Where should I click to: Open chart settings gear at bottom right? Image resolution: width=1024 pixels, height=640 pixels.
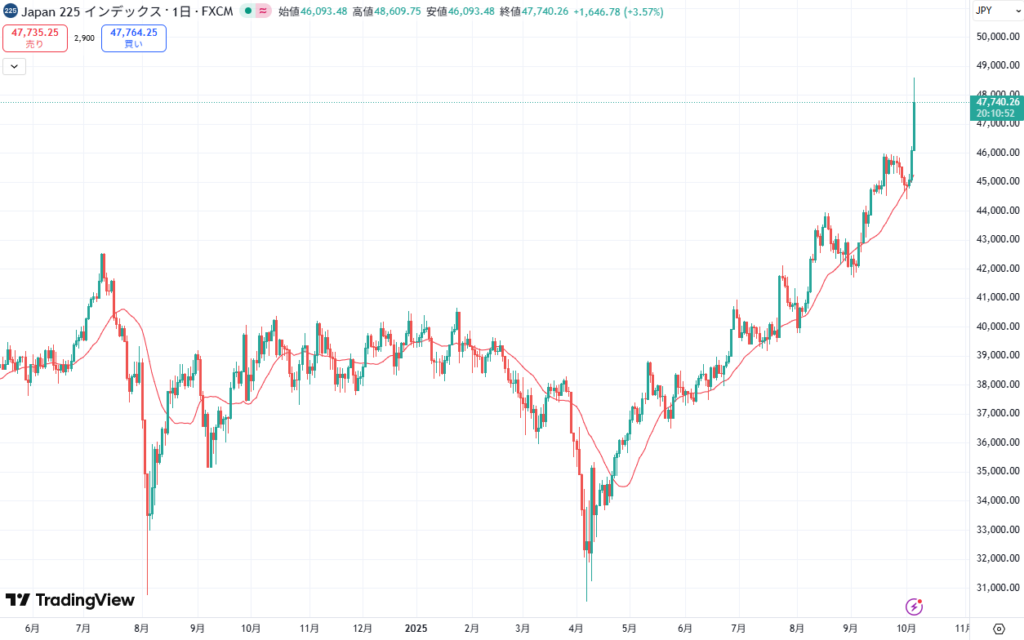point(999,629)
